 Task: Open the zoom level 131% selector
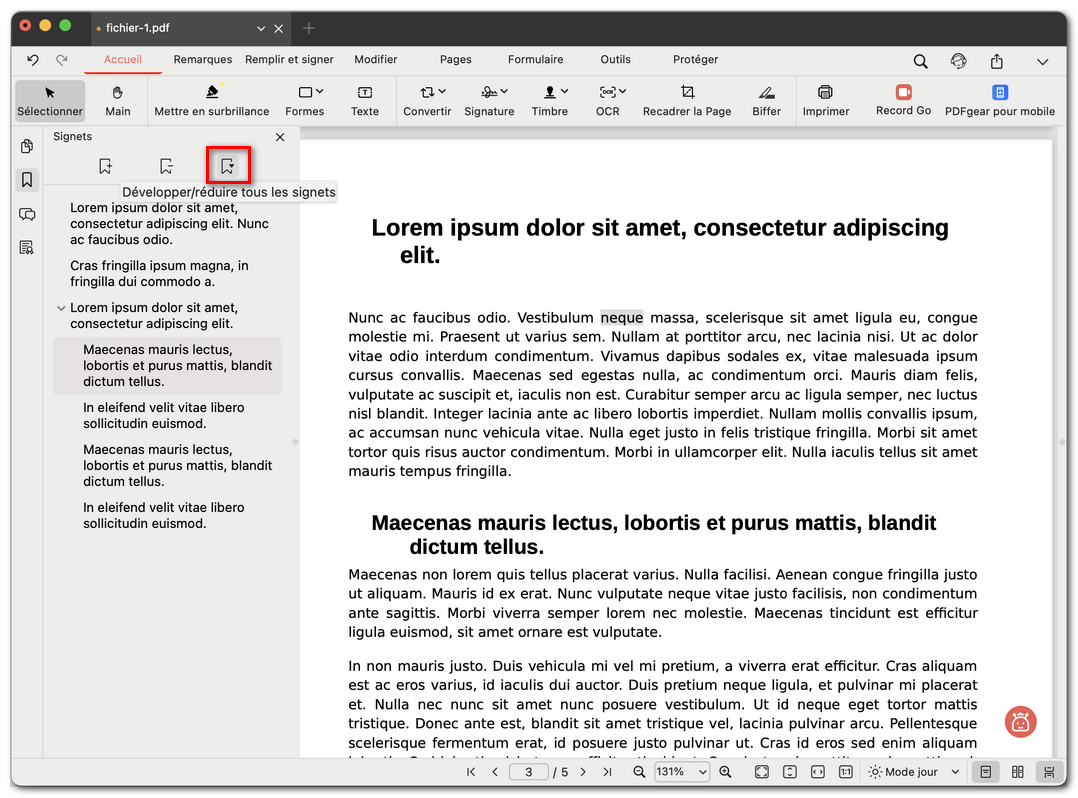pos(682,771)
